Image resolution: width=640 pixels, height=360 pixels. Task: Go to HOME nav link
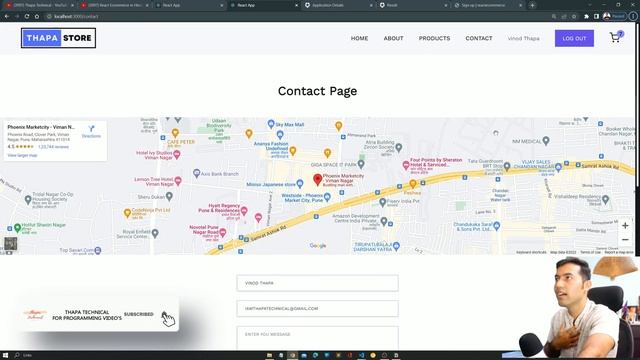pyautogui.click(x=359, y=38)
